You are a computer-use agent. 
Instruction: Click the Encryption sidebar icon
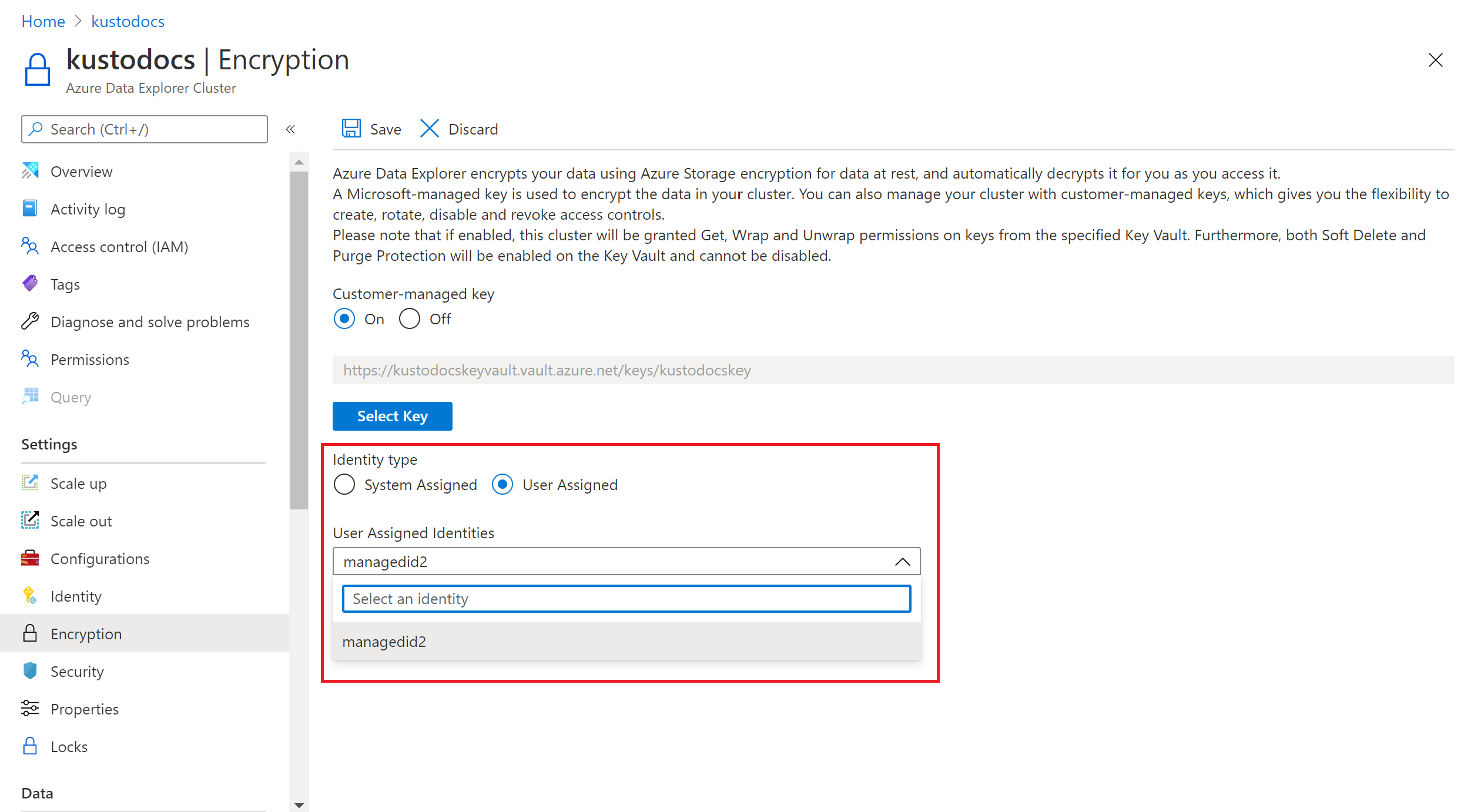[30, 633]
